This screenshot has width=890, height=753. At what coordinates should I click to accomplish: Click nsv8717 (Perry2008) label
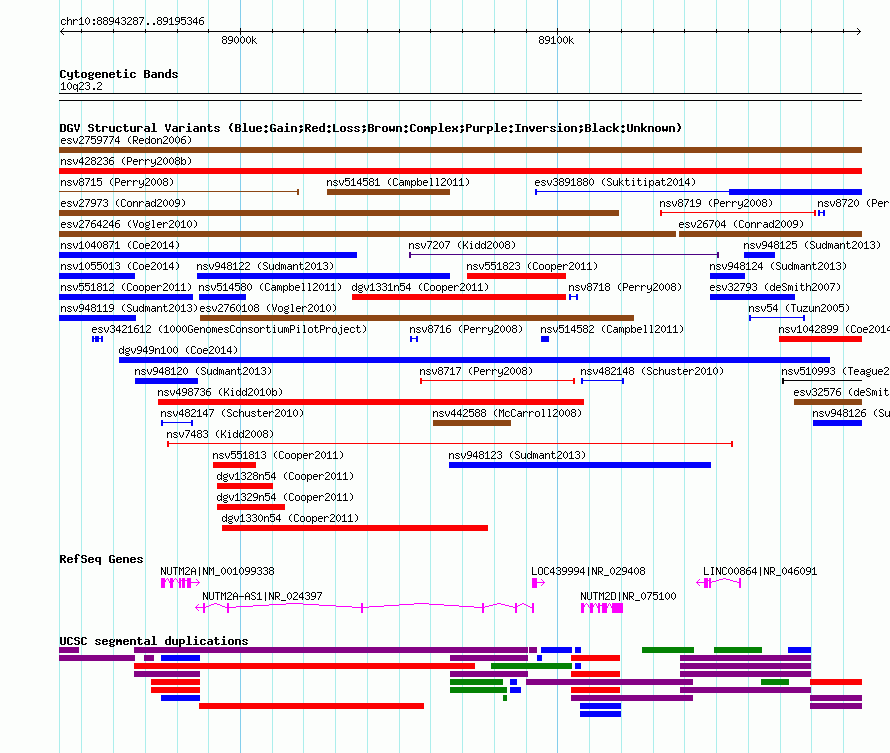(x=476, y=371)
